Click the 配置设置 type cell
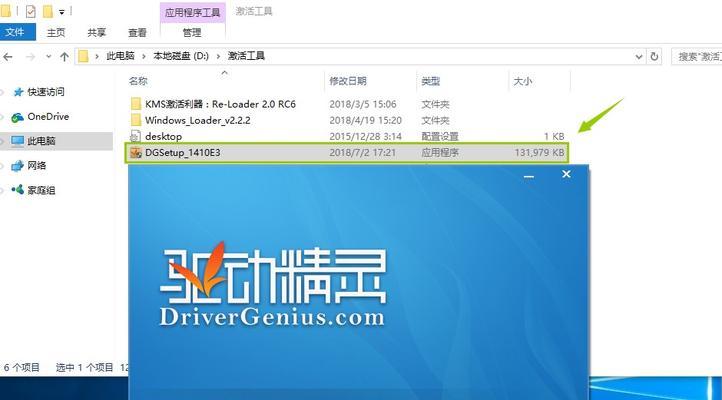Viewport: 722px width, 400px height. [x=440, y=136]
